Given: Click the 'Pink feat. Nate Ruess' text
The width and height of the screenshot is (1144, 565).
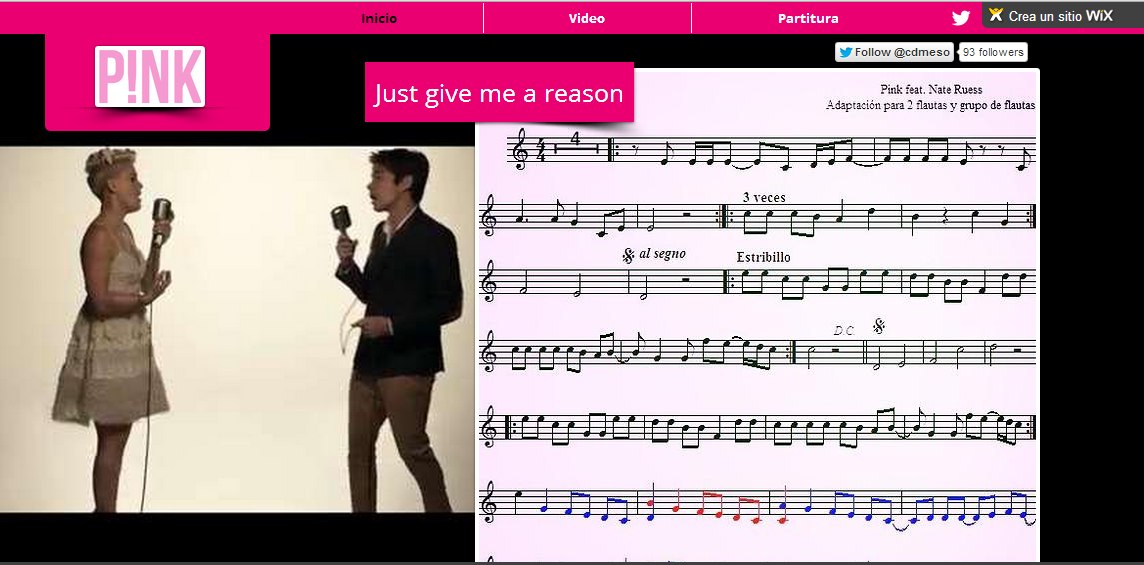Looking at the screenshot, I should click(931, 90).
